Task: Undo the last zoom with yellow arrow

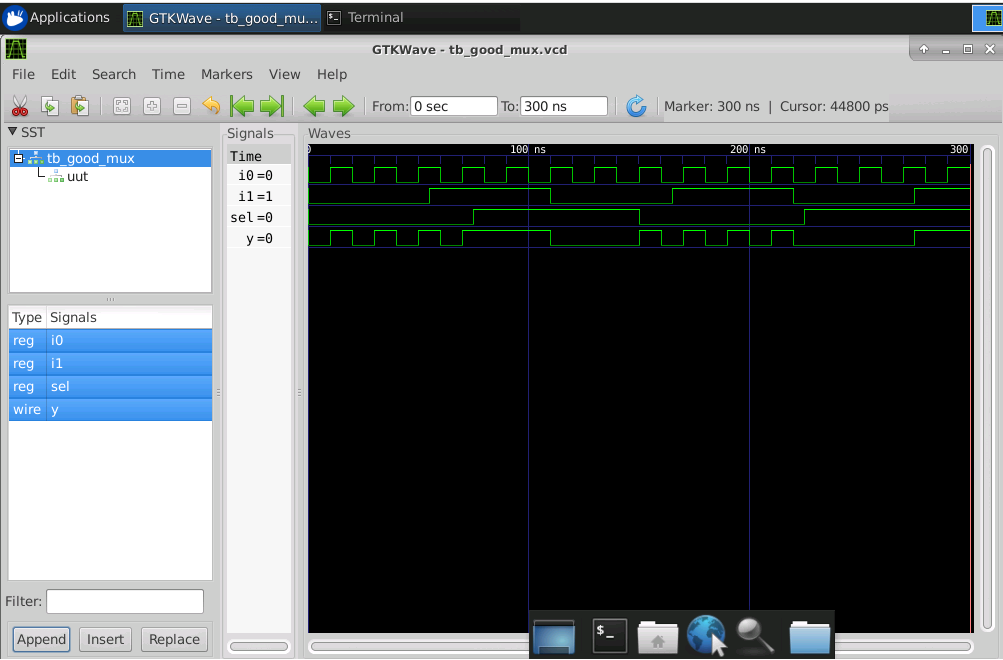Action: click(210, 105)
